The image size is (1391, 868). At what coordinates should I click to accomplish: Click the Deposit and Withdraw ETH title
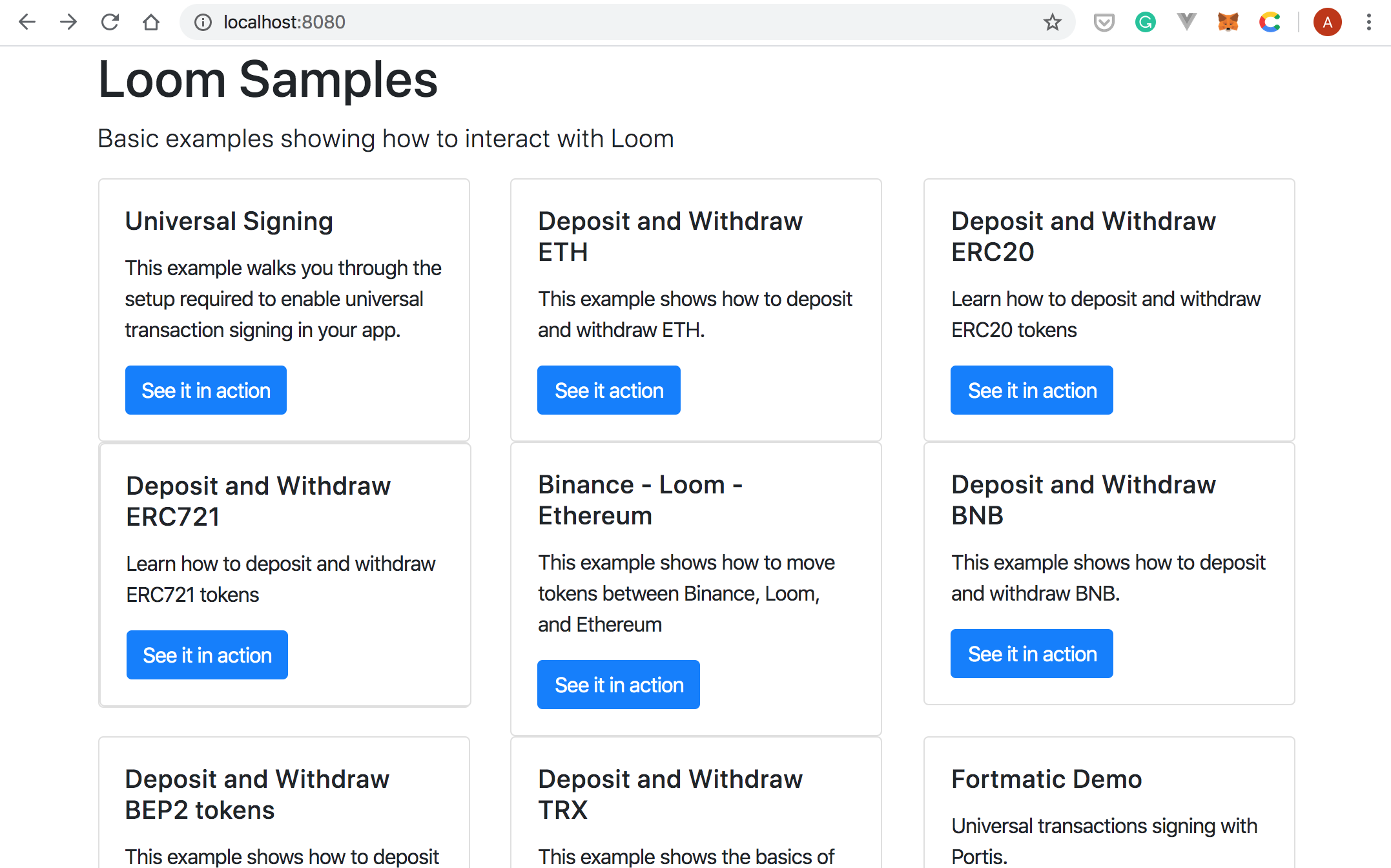tap(670, 236)
